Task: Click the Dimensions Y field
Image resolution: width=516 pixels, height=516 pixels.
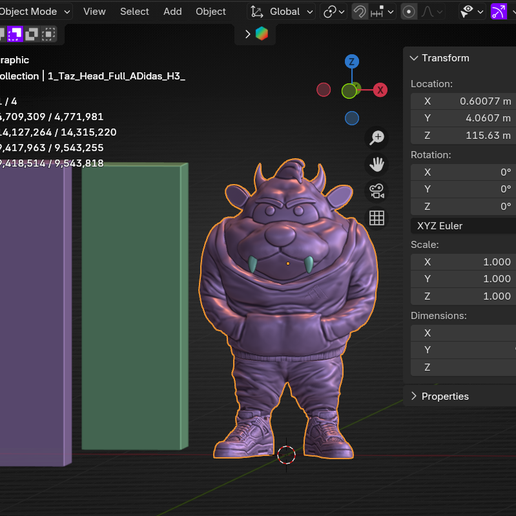Action: pyautogui.click(x=463, y=350)
